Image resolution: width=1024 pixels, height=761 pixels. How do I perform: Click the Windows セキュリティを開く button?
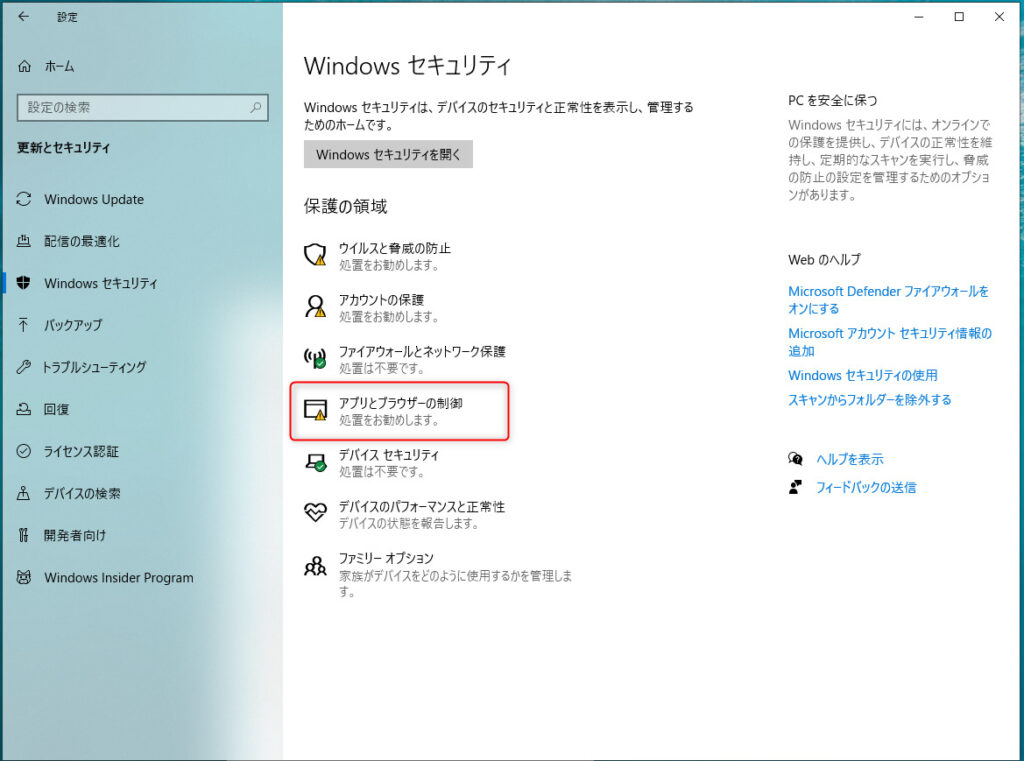[x=388, y=154]
